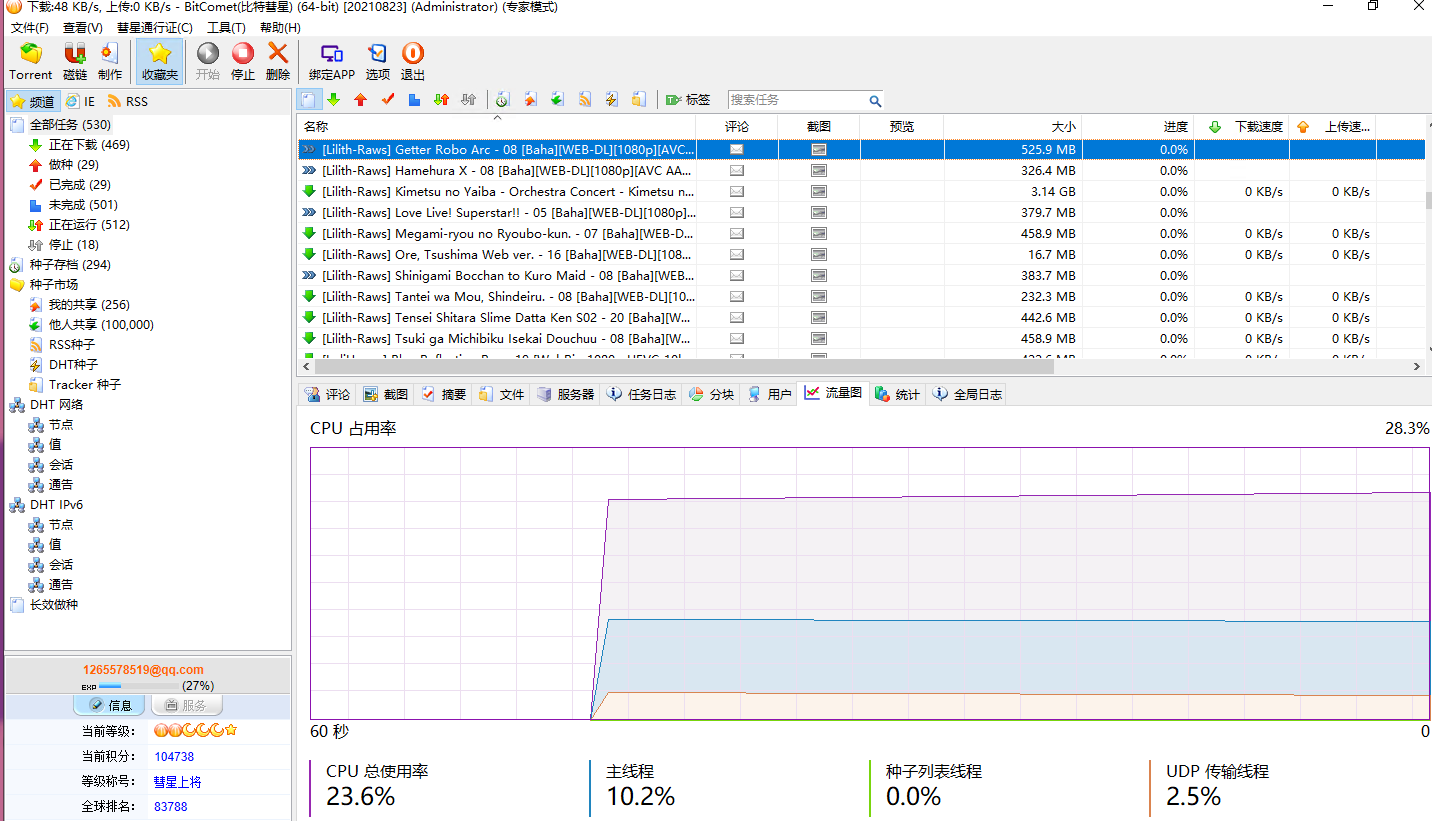Image resolution: width=1432 pixels, height=821 pixels.
Task: Open the 标签 tags dropdown
Action: click(688, 100)
